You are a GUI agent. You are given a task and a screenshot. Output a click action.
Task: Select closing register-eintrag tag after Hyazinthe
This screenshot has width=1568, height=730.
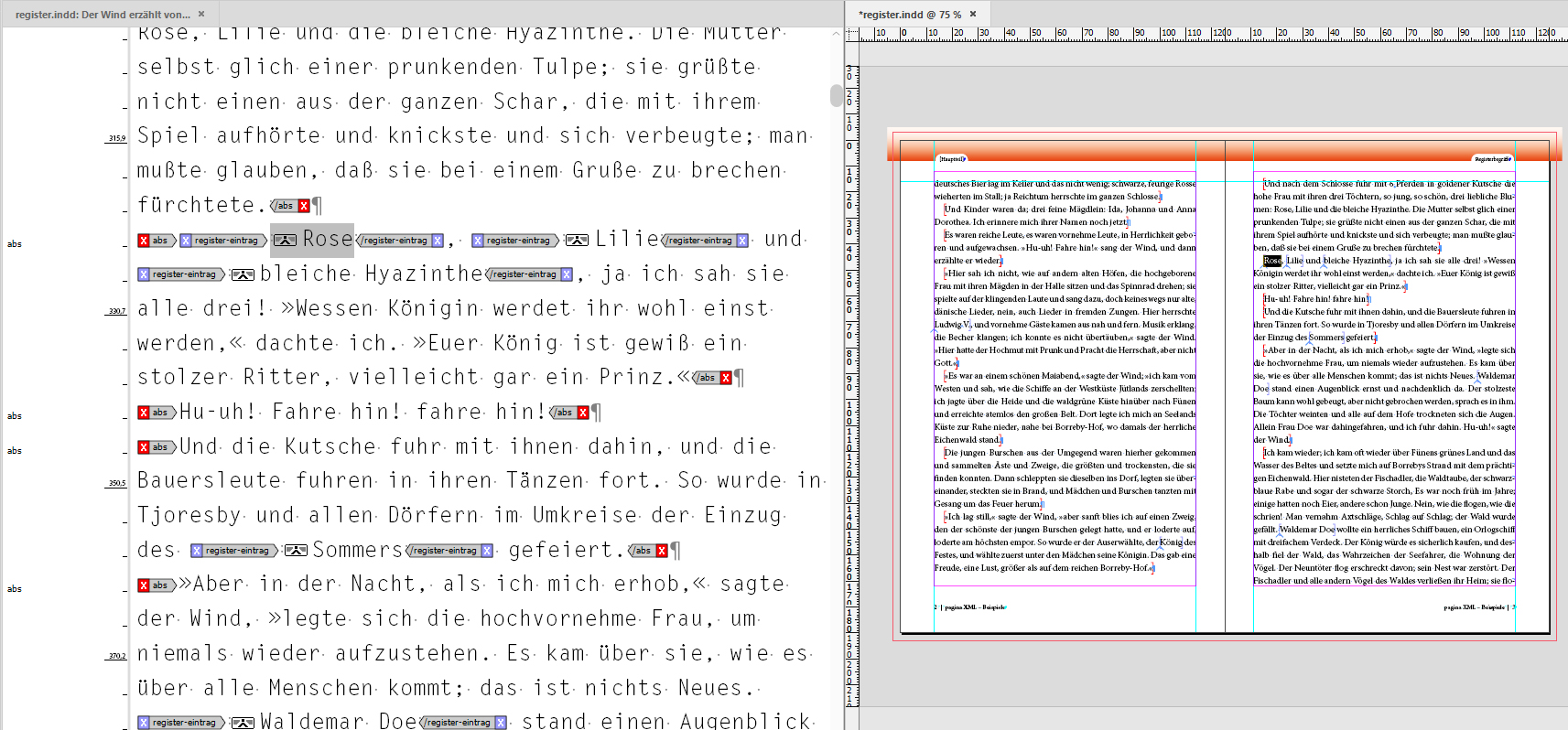coord(529,274)
